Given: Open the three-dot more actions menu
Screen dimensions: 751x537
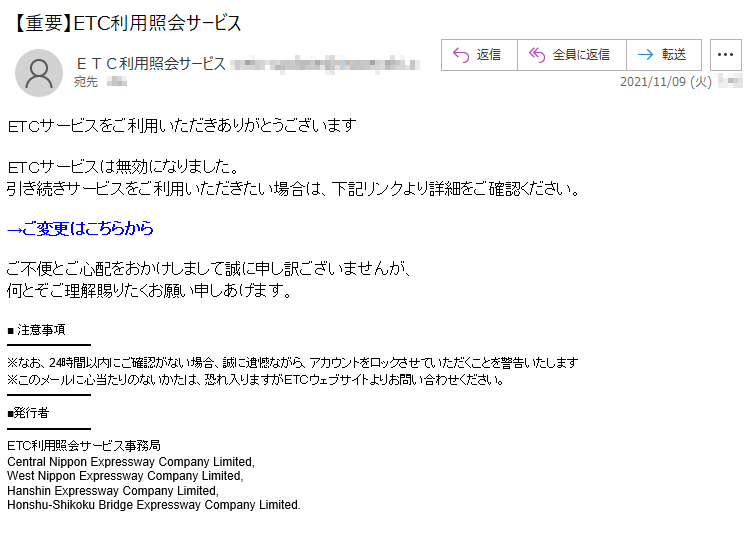Looking at the screenshot, I should tap(726, 55).
